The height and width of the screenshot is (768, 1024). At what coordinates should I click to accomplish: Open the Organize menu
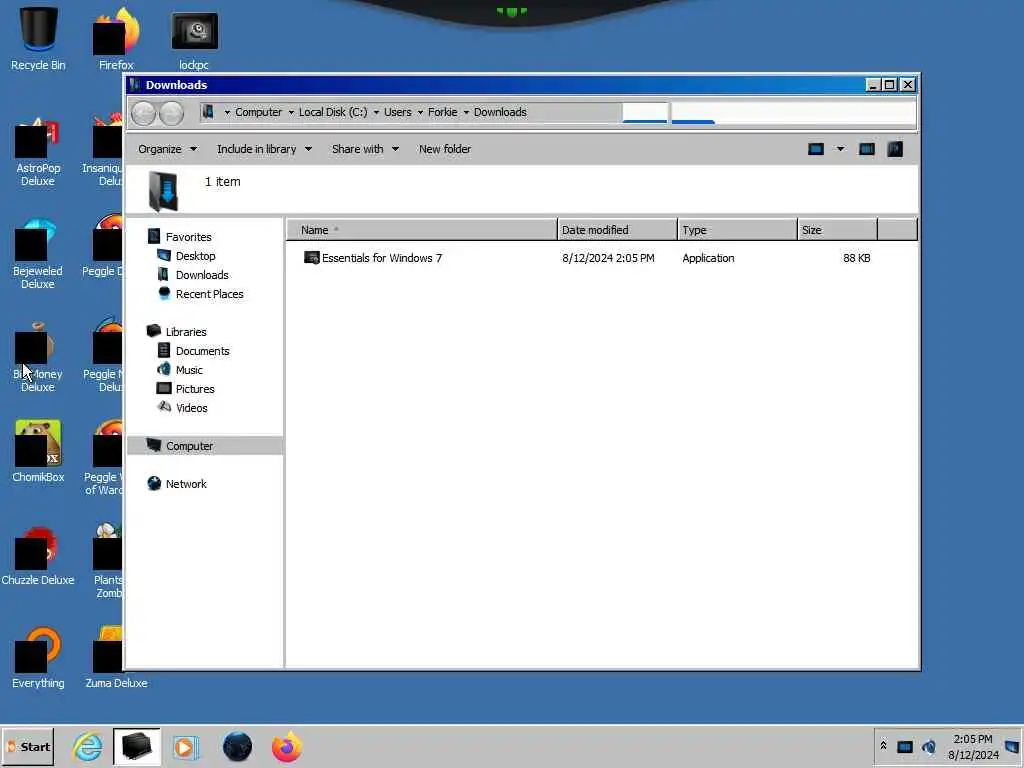167,149
